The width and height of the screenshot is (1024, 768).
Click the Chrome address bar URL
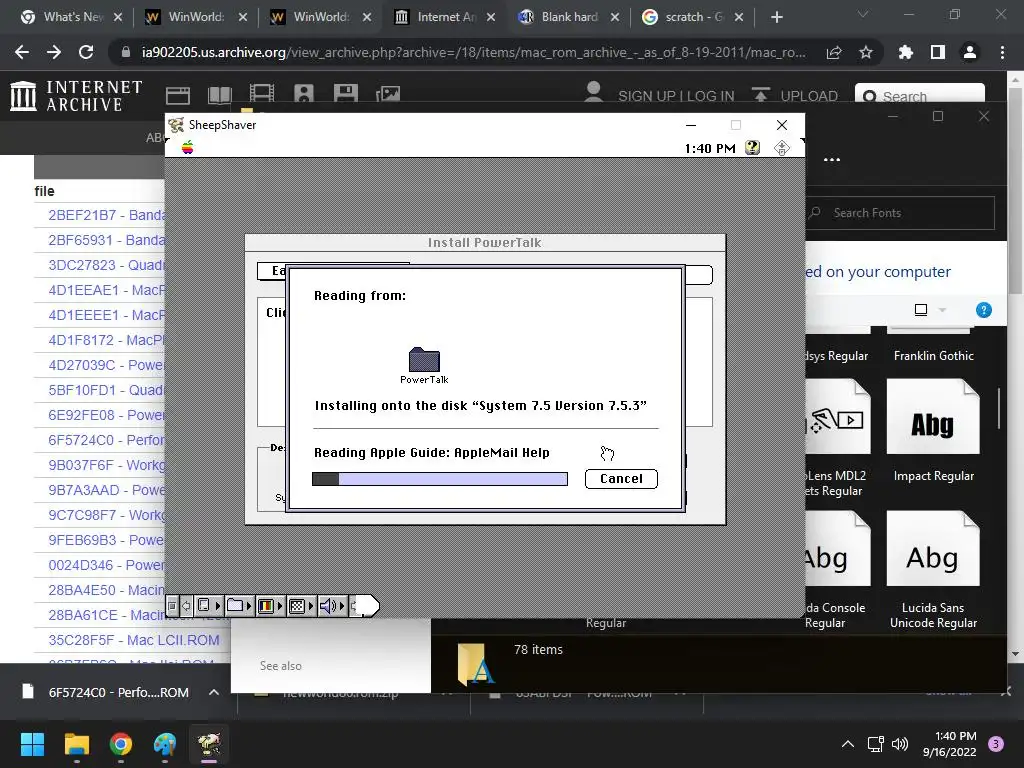pyautogui.click(x=473, y=52)
